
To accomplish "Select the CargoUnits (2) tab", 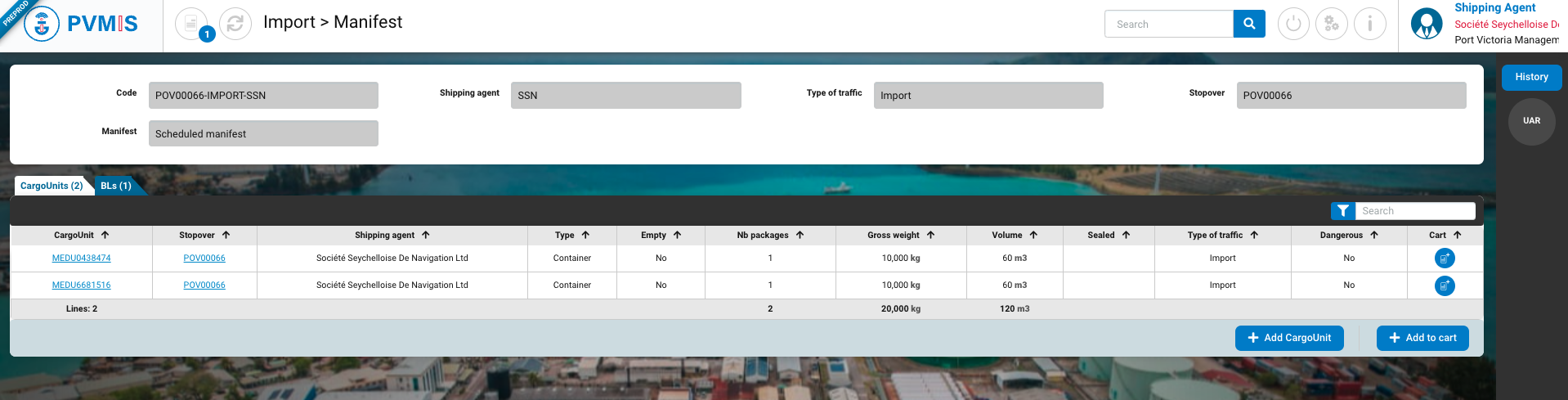I will (52, 186).
